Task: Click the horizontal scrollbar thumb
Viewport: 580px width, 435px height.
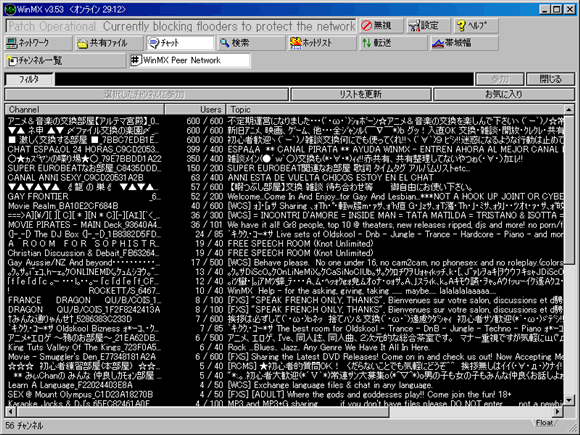Action: [203, 411]
